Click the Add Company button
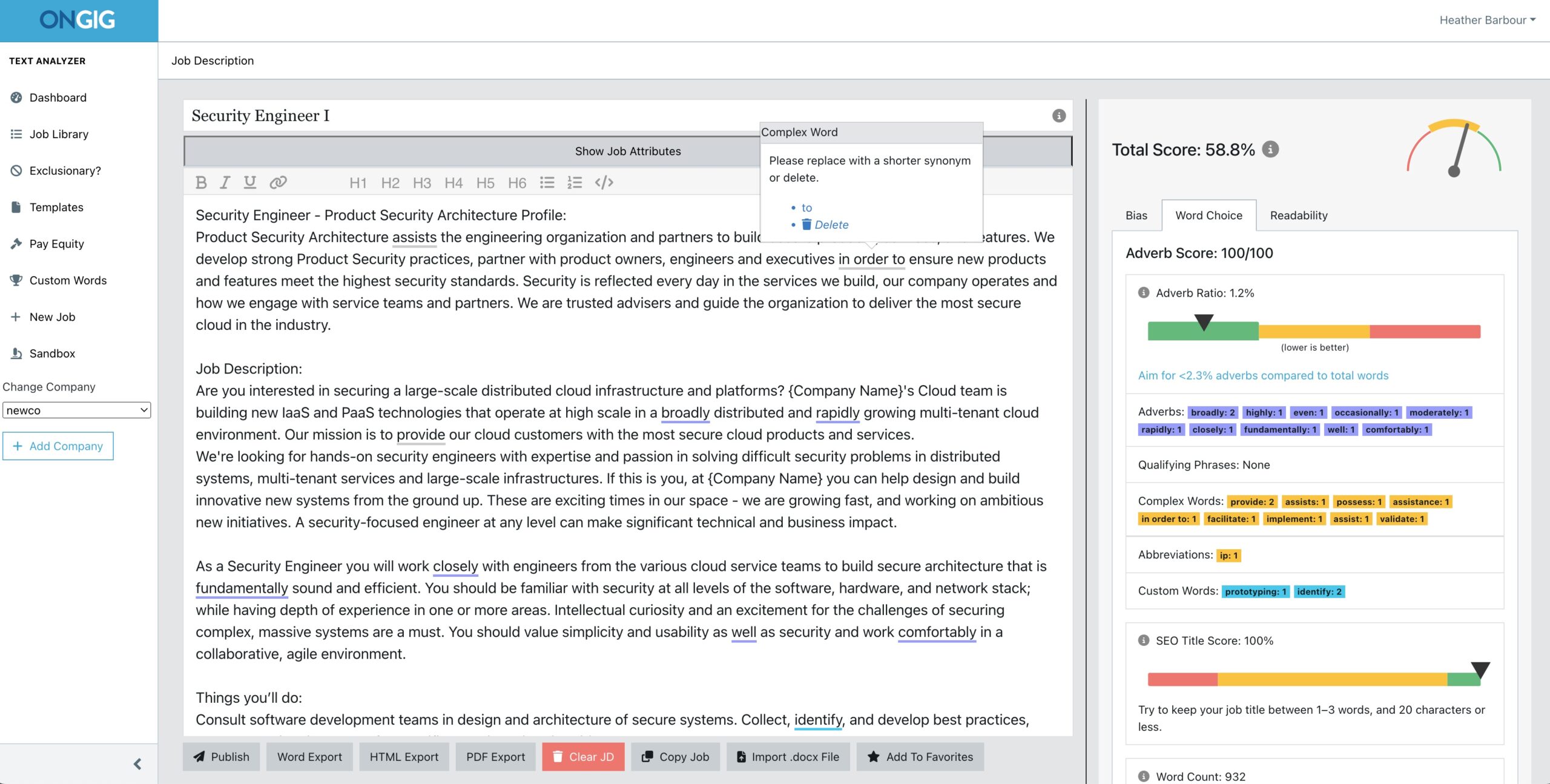The image size is (1550, 784). coord(58,446)
